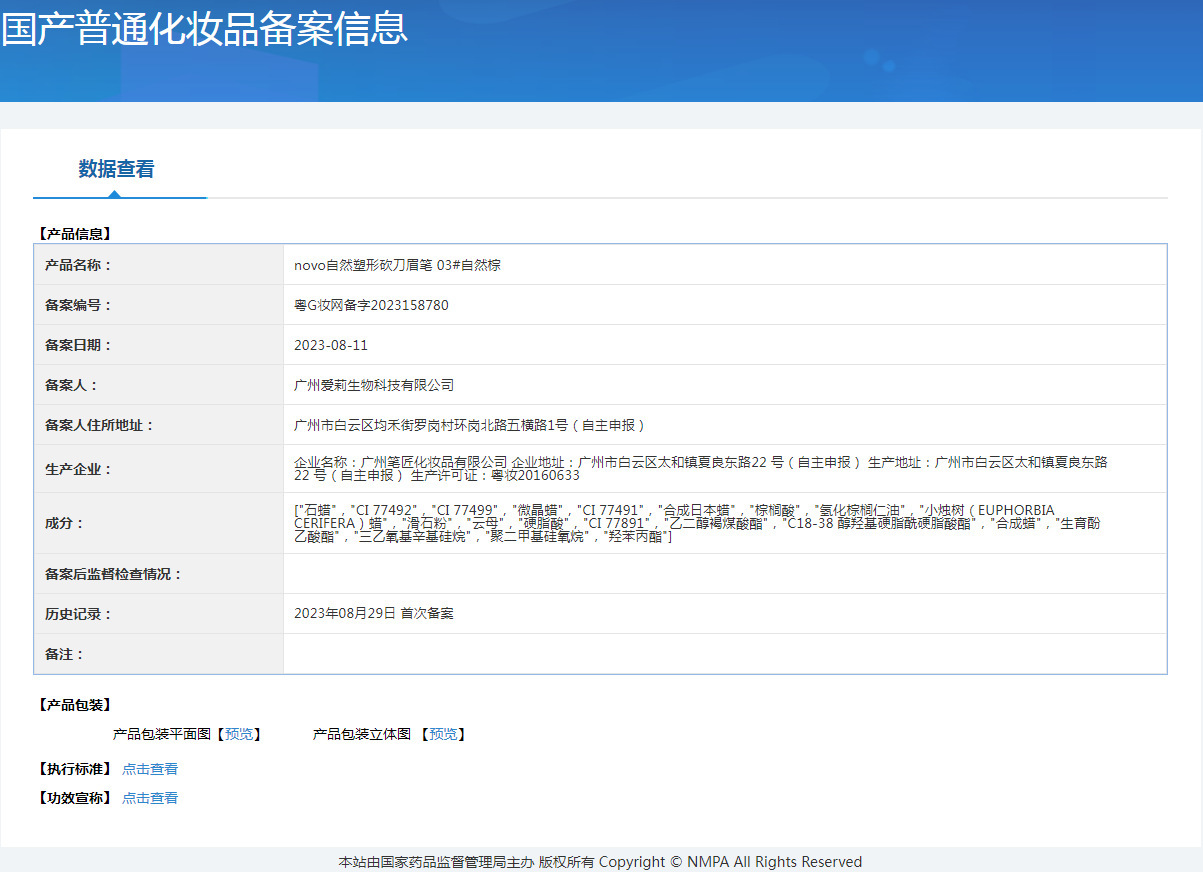Click the 备案编号 label cell
The height and width of the screenshot is (872, 1203).
(x=159, y=305)
